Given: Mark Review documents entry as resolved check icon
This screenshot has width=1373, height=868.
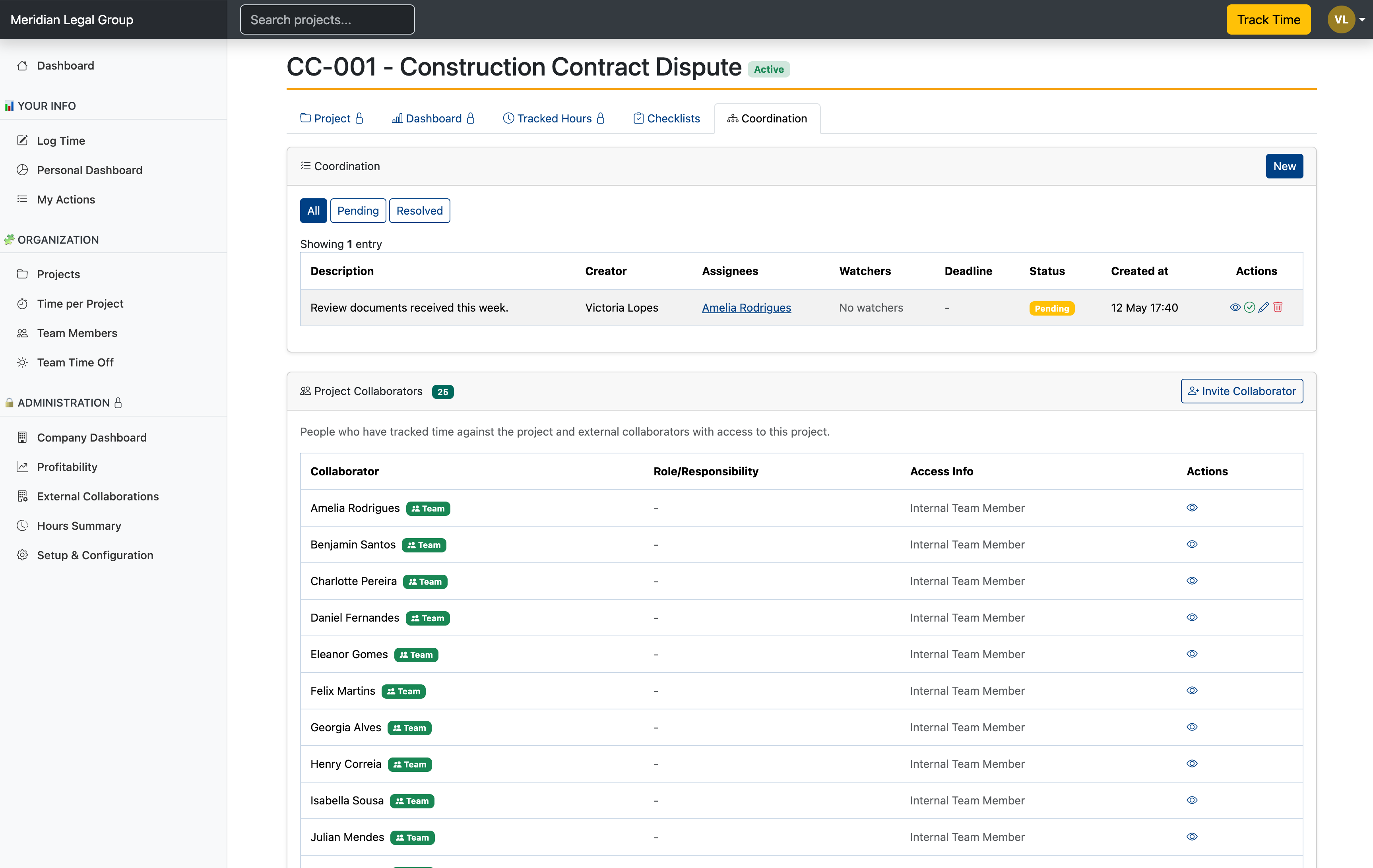Looking at the screenshot, I should click(1249, 307).
